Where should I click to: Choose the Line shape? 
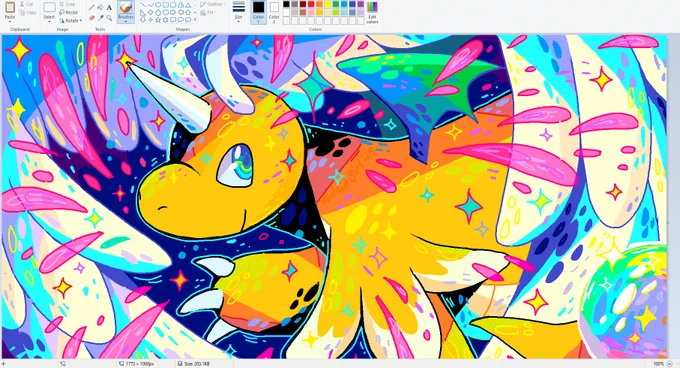(x=143, y=5)
